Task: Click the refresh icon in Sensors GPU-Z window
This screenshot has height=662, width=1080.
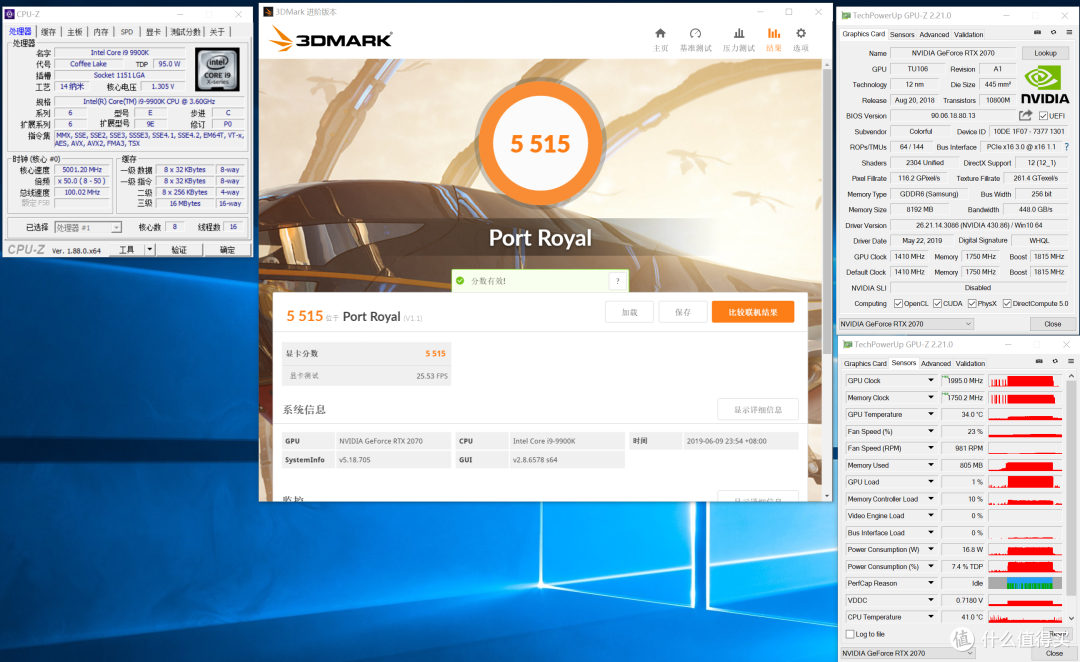Action: [x=1055, y=361]
